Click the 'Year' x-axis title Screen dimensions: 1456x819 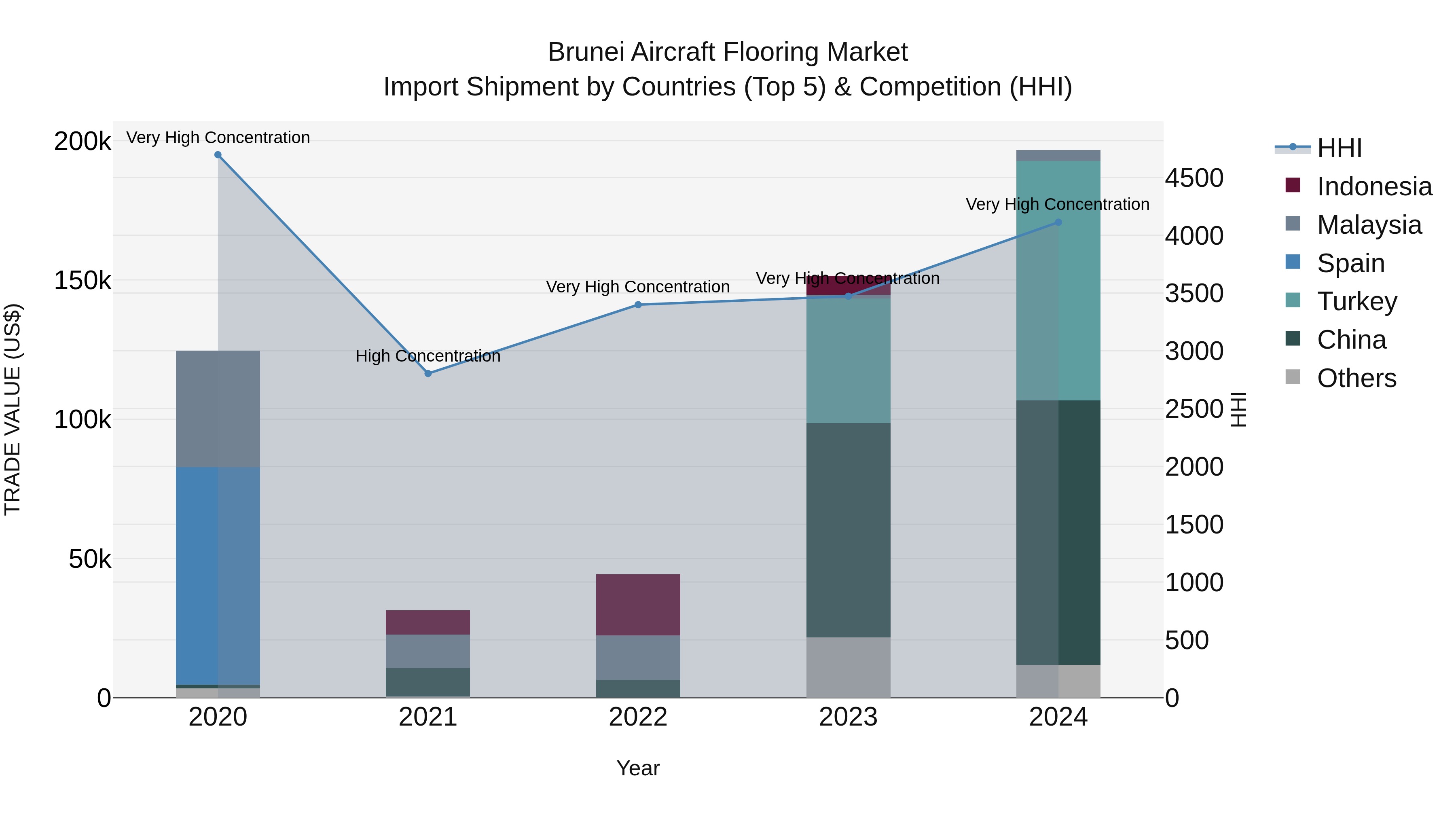(638, 769)
